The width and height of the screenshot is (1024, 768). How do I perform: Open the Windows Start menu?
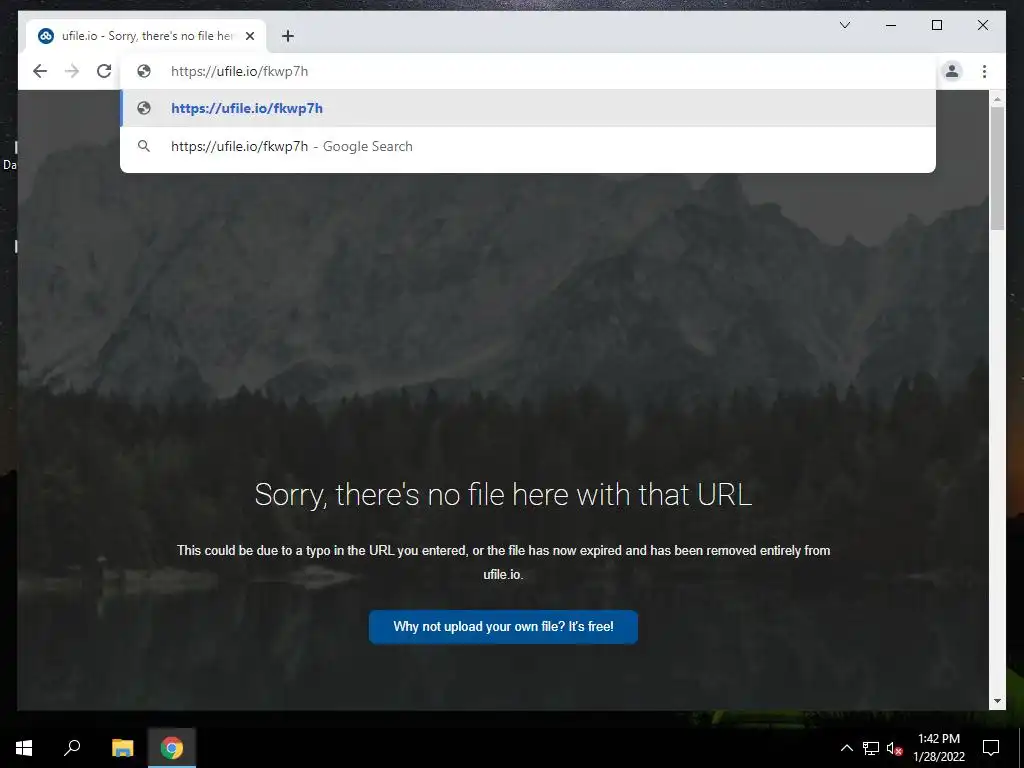24,748
